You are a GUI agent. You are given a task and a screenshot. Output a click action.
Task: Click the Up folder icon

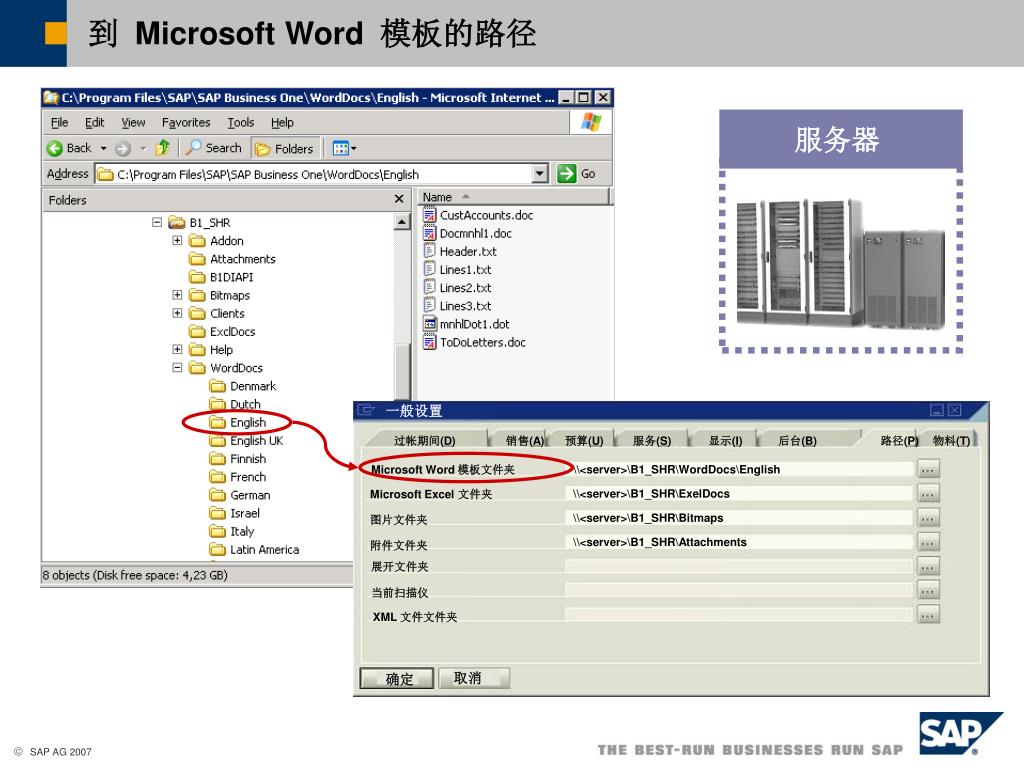point(163,148)
